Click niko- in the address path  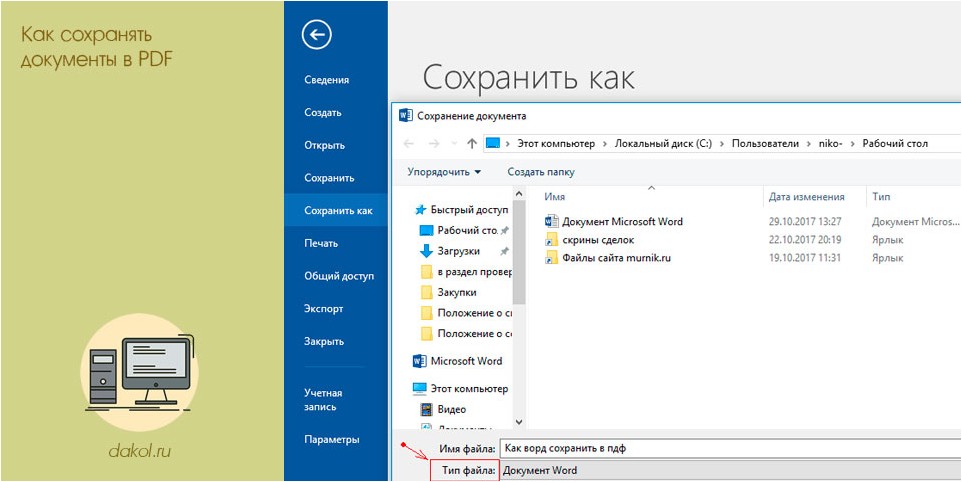click(x=830, y=143)
